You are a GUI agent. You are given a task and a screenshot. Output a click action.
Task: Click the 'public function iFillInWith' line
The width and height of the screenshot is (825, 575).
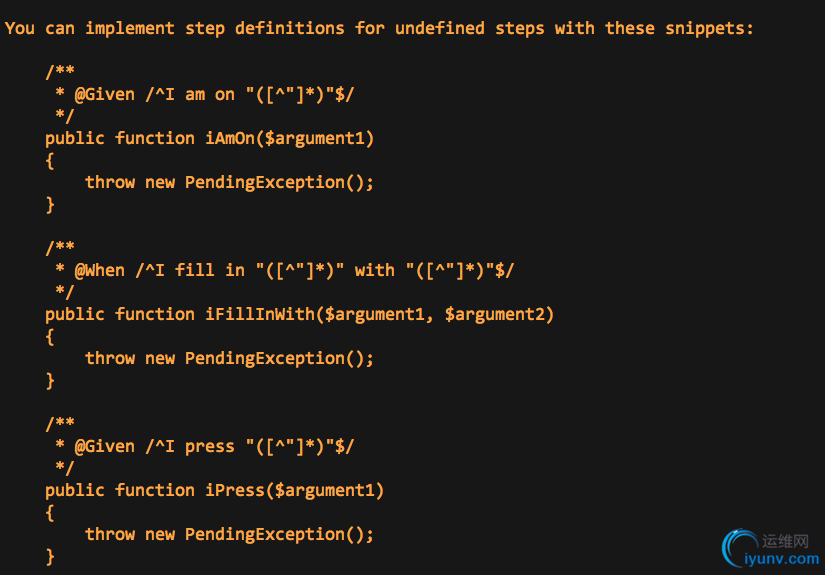point(299,315)
